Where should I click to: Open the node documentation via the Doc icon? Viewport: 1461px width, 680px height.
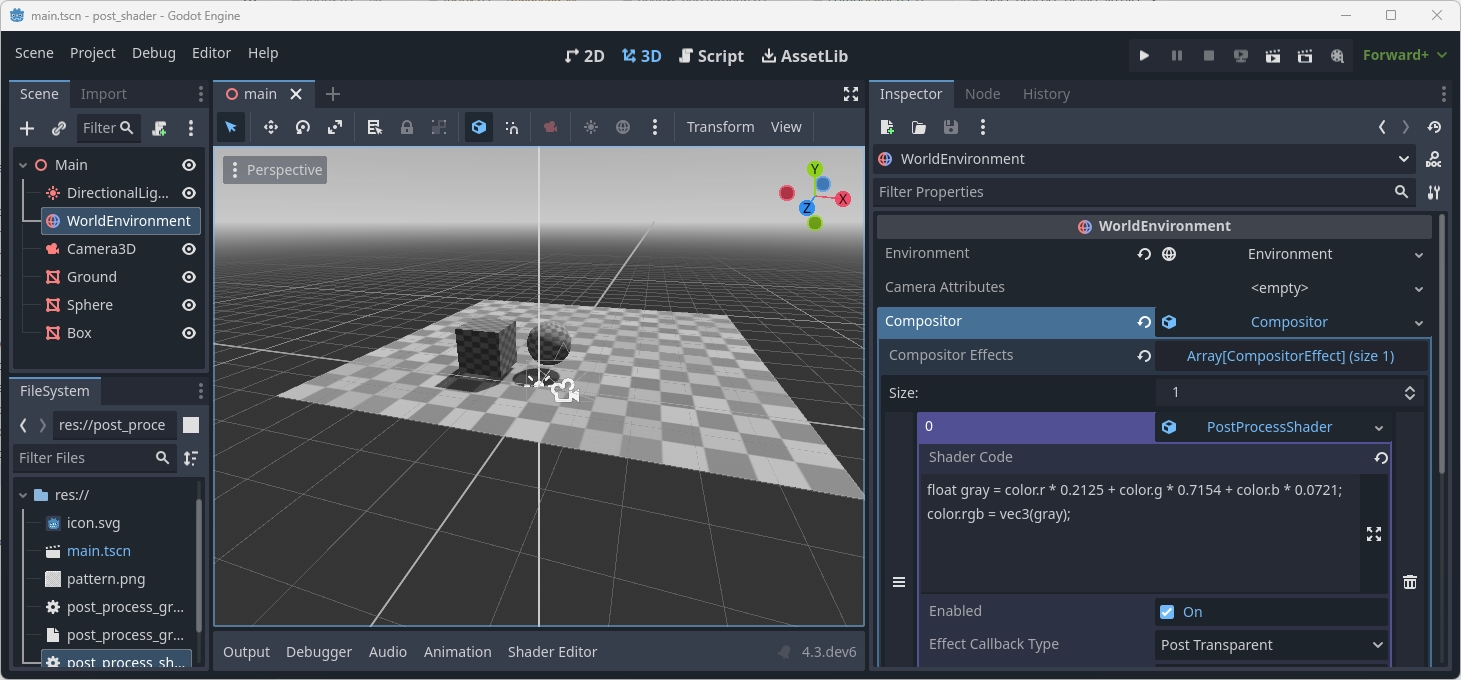pyautogui.click(x=1434, y=159)
